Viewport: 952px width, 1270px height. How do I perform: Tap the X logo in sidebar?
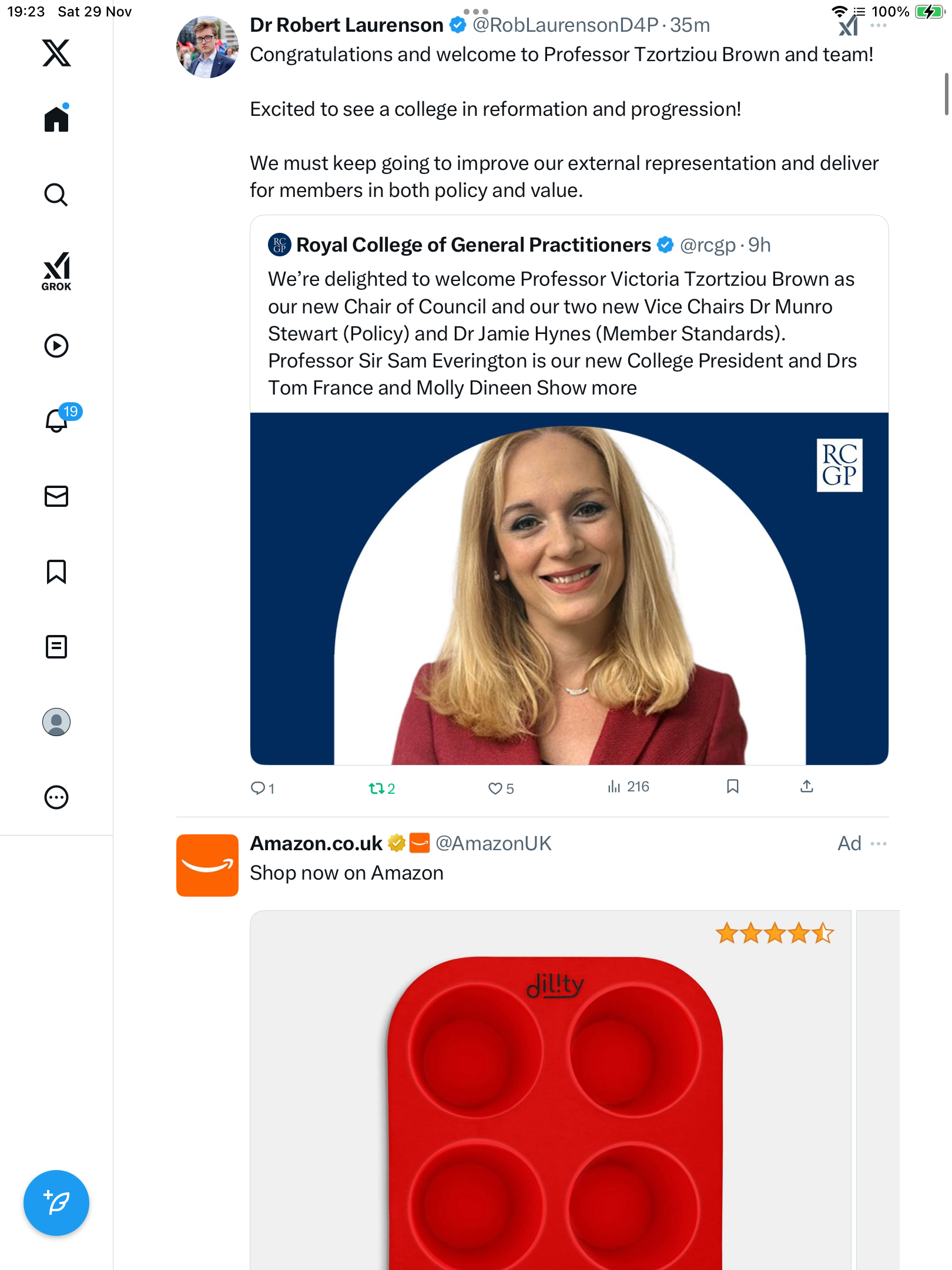(x=56, y=53)
